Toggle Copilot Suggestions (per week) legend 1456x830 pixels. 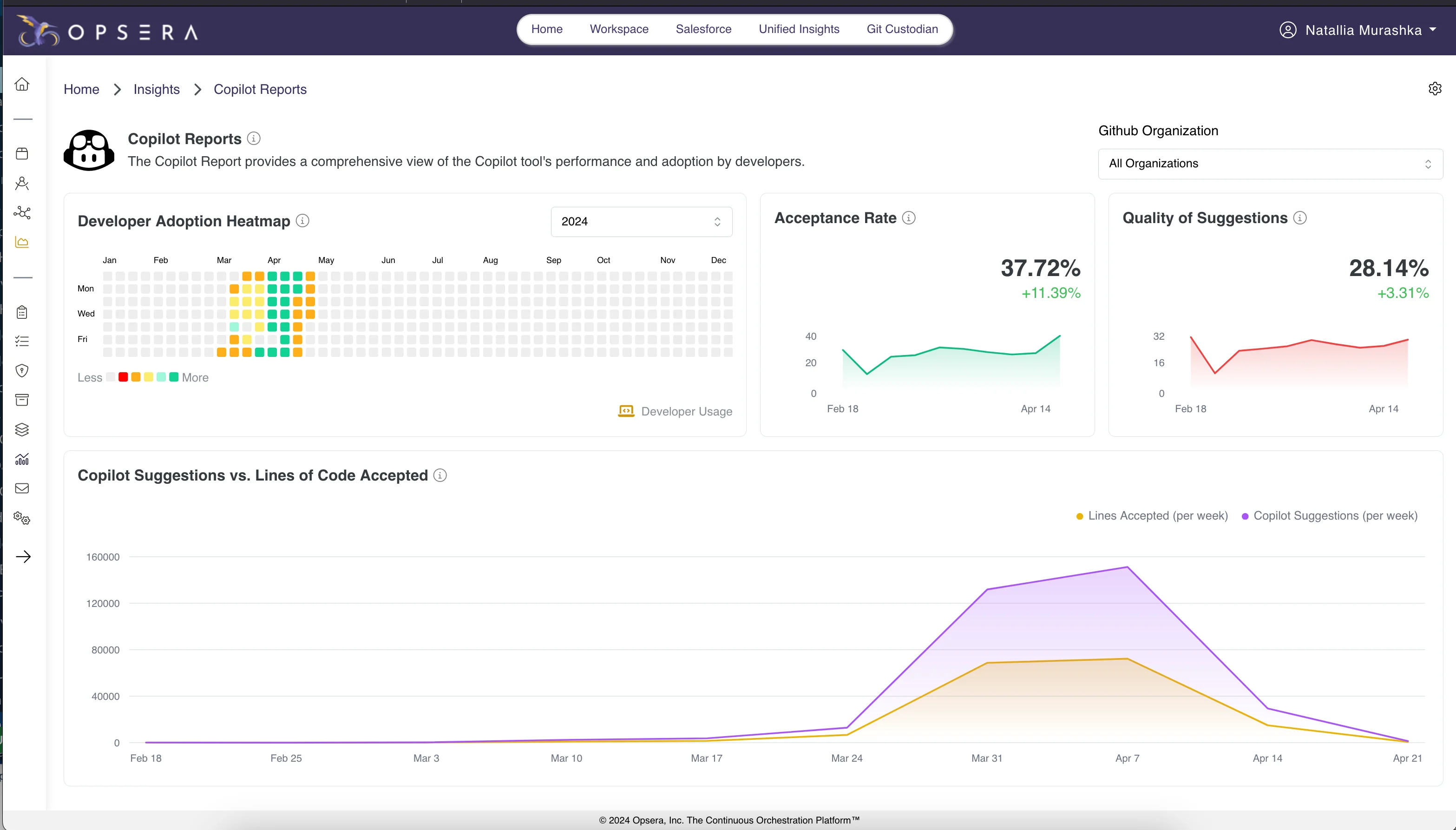(x=1330, y=516)
